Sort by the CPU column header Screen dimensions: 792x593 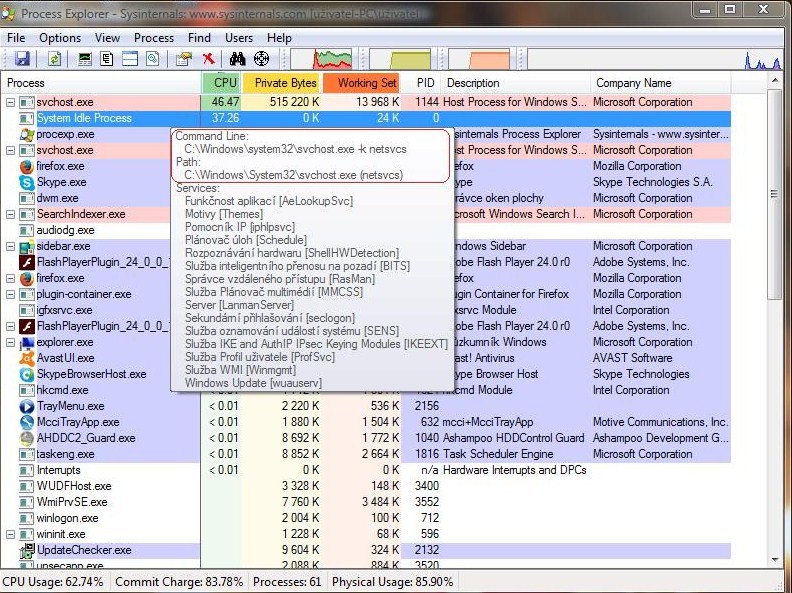(x=226, y=83)
